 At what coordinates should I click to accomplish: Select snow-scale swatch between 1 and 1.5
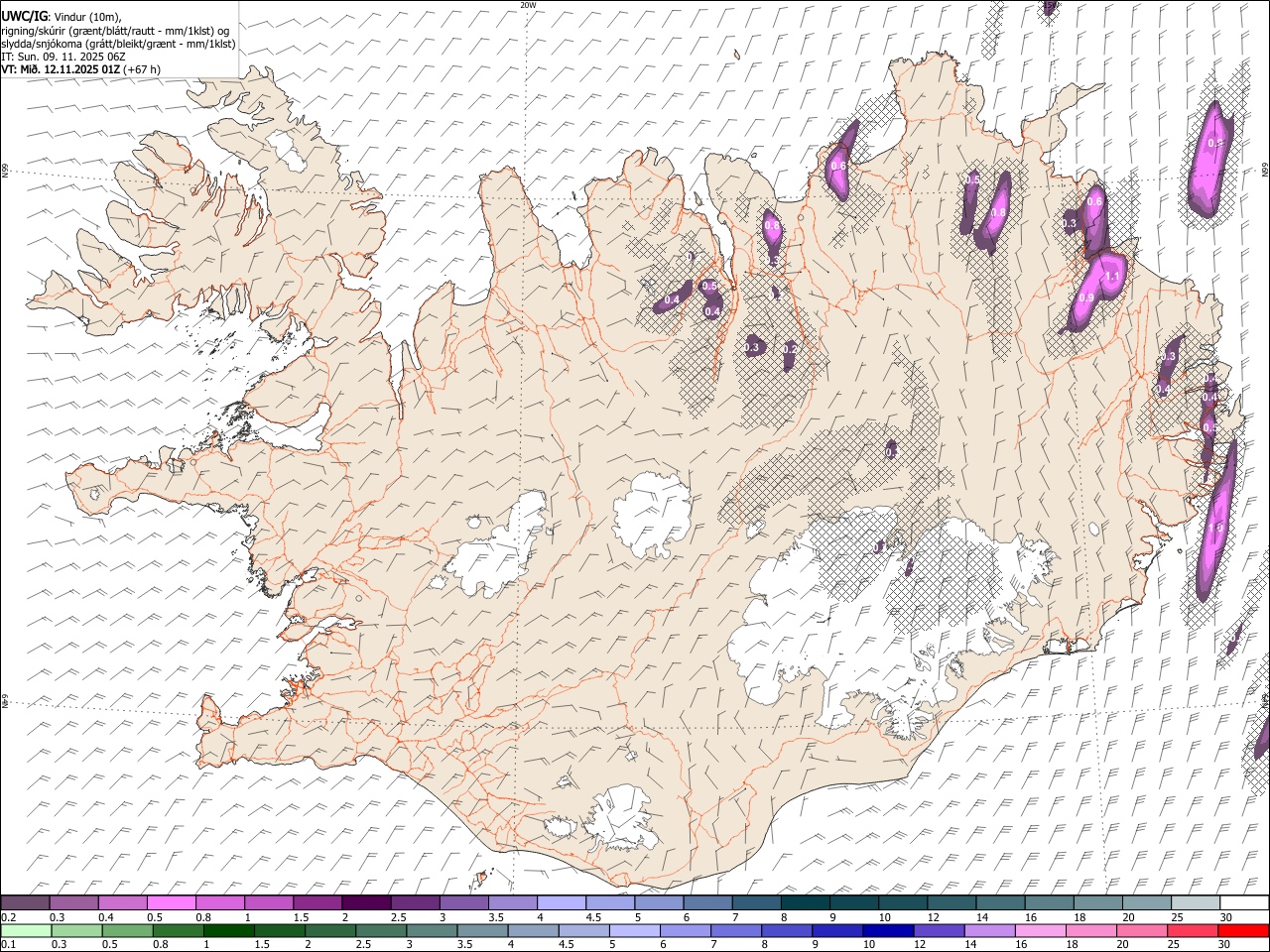point(269,903)
